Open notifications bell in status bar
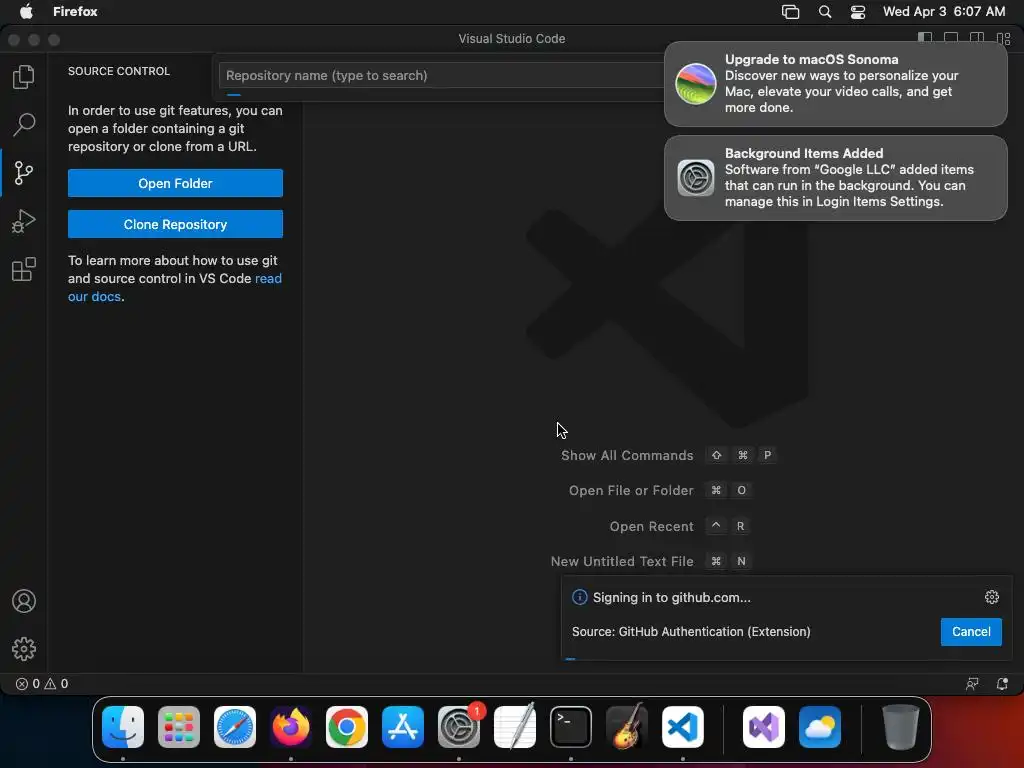This screenshot has height=768, width=1024. pyautogui.click(x=1002, y=684)
